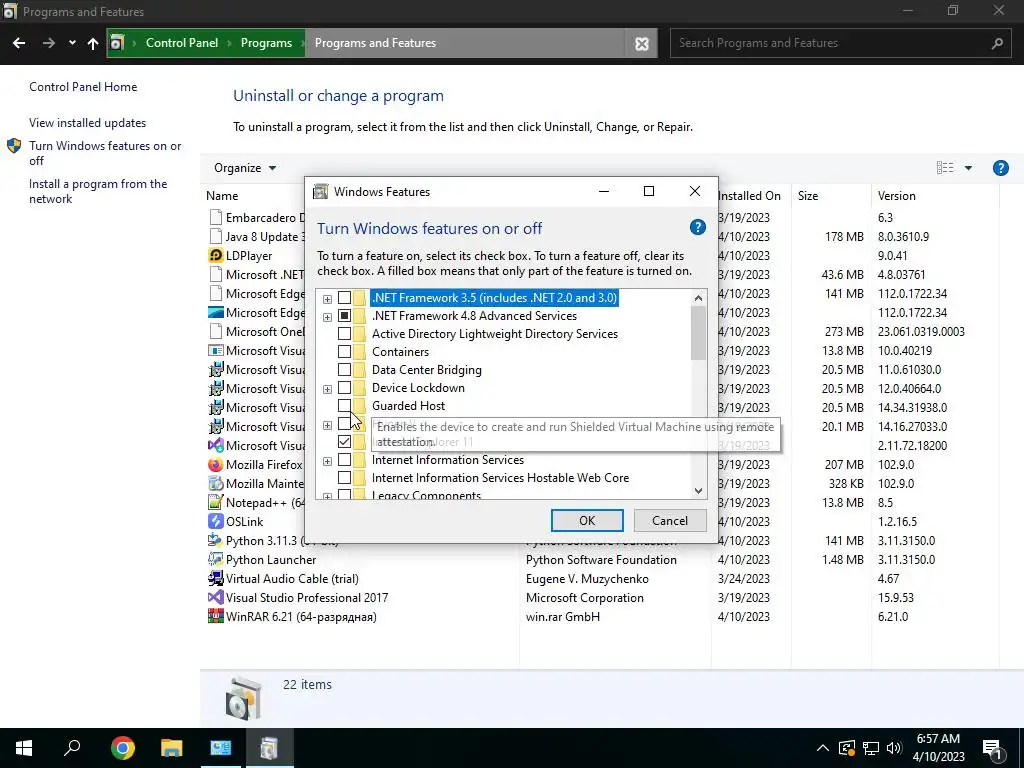Expand the Device Lockdown node
The width and height of the screenshot is (1024, 768).
[x=327, y=389]
